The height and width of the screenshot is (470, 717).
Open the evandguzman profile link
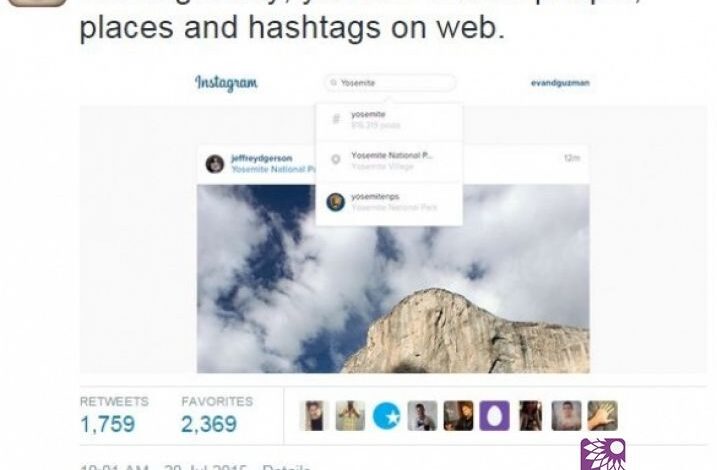click(x=560, y=83)
